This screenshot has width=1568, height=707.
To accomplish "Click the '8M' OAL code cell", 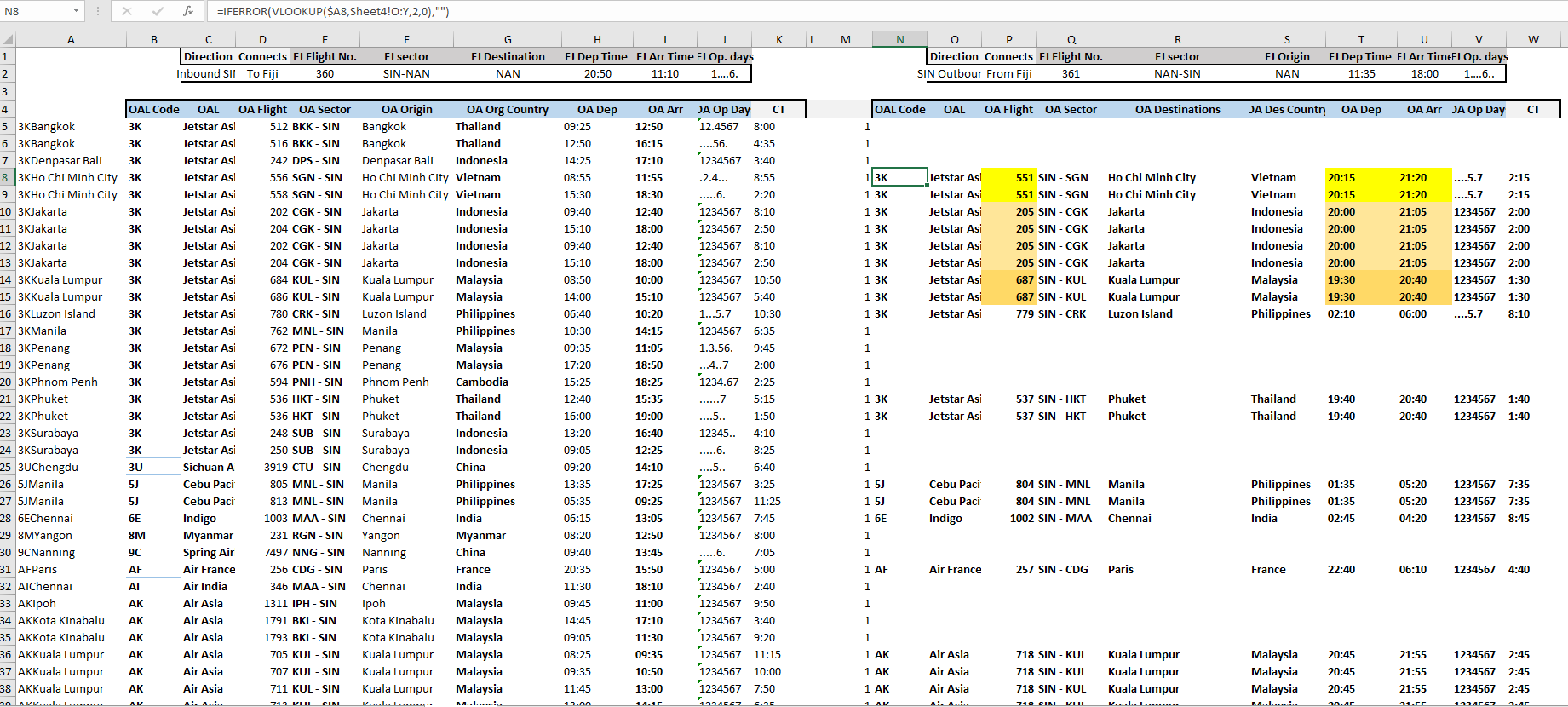I will pos(153,535).
